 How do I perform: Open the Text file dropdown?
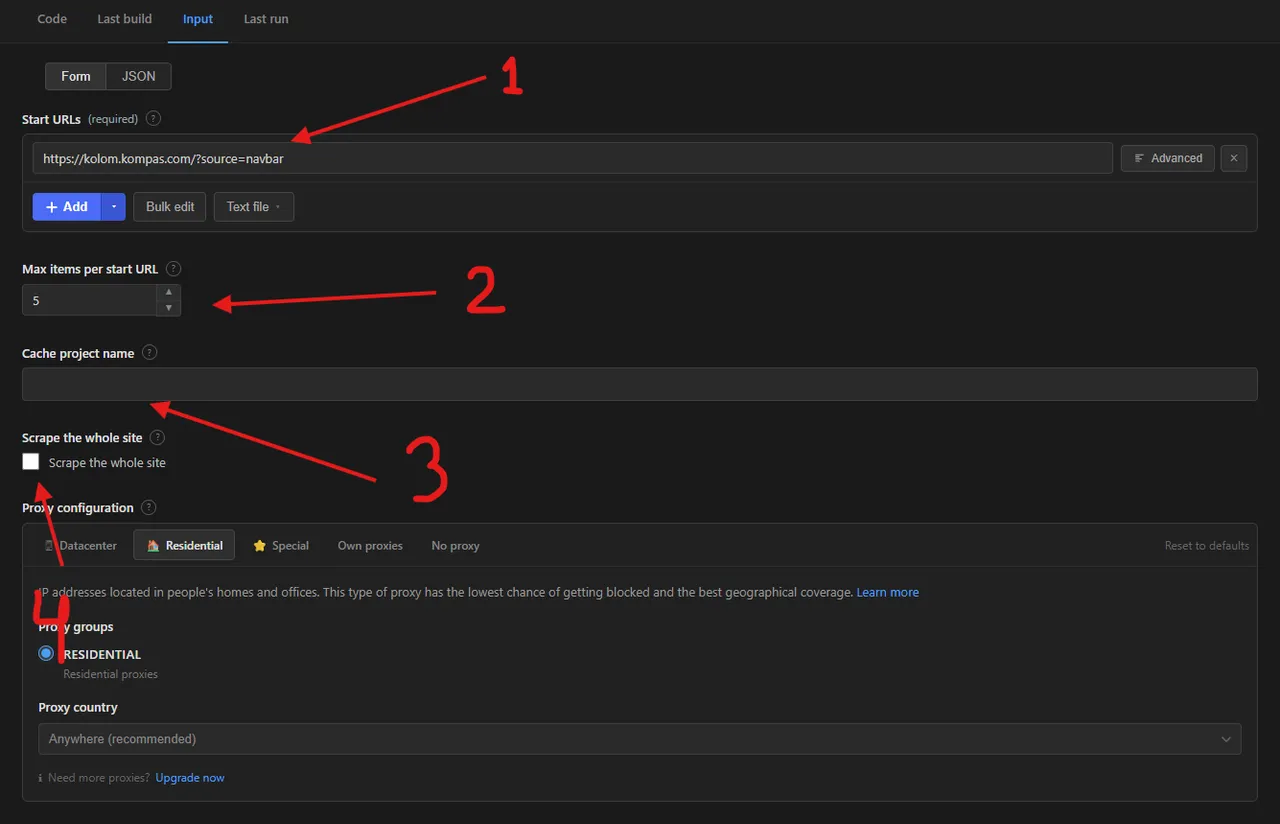tap(254, 206)
